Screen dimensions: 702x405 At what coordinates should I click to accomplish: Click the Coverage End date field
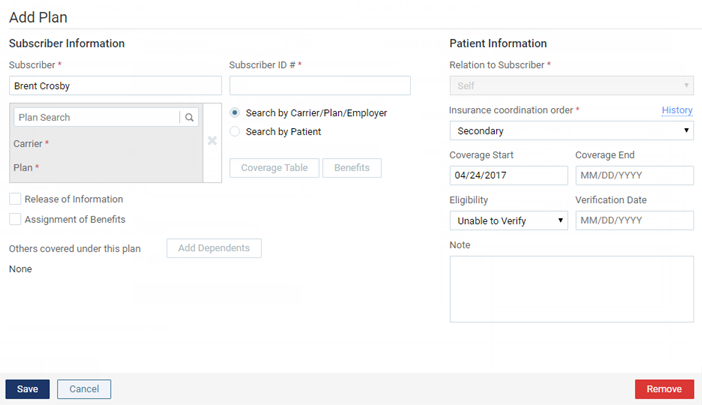tap(634, 175)
